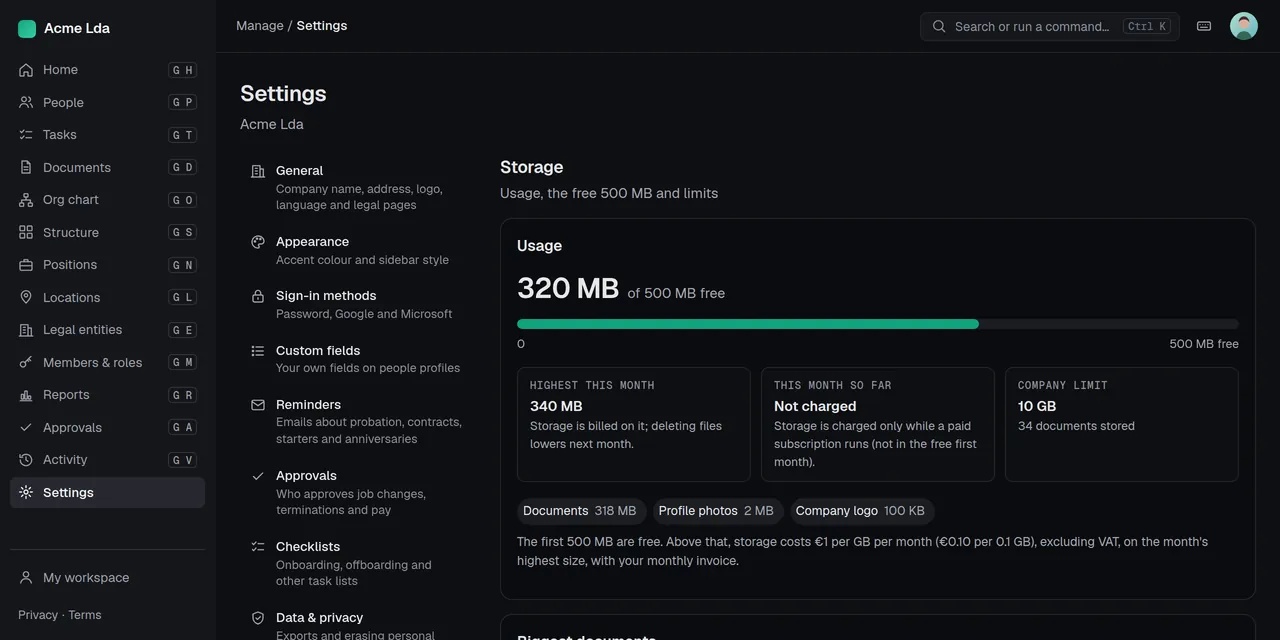This screenshot has width=1280, height=640.
Task: Click the Tasks checklist icon in sidebar
Action: pyautogui.click(x=26, y=135)
